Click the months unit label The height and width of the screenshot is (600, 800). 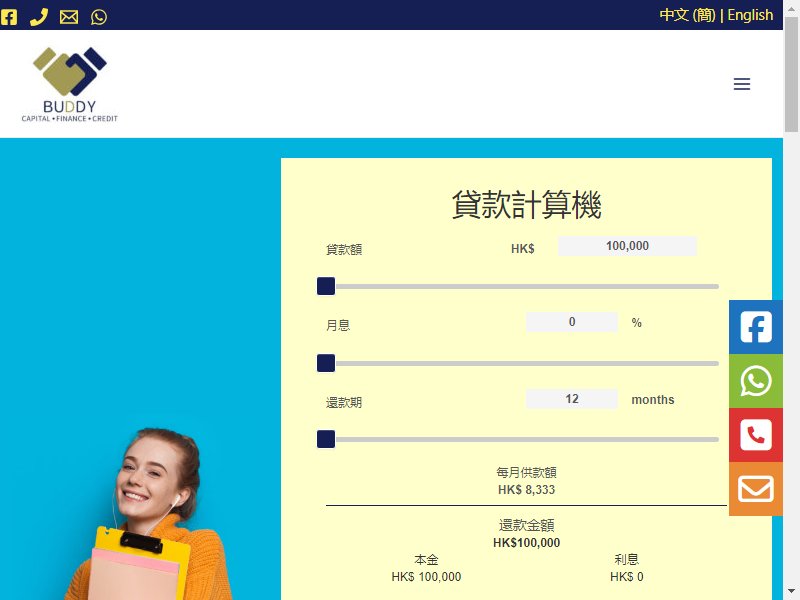coord(653,399)
